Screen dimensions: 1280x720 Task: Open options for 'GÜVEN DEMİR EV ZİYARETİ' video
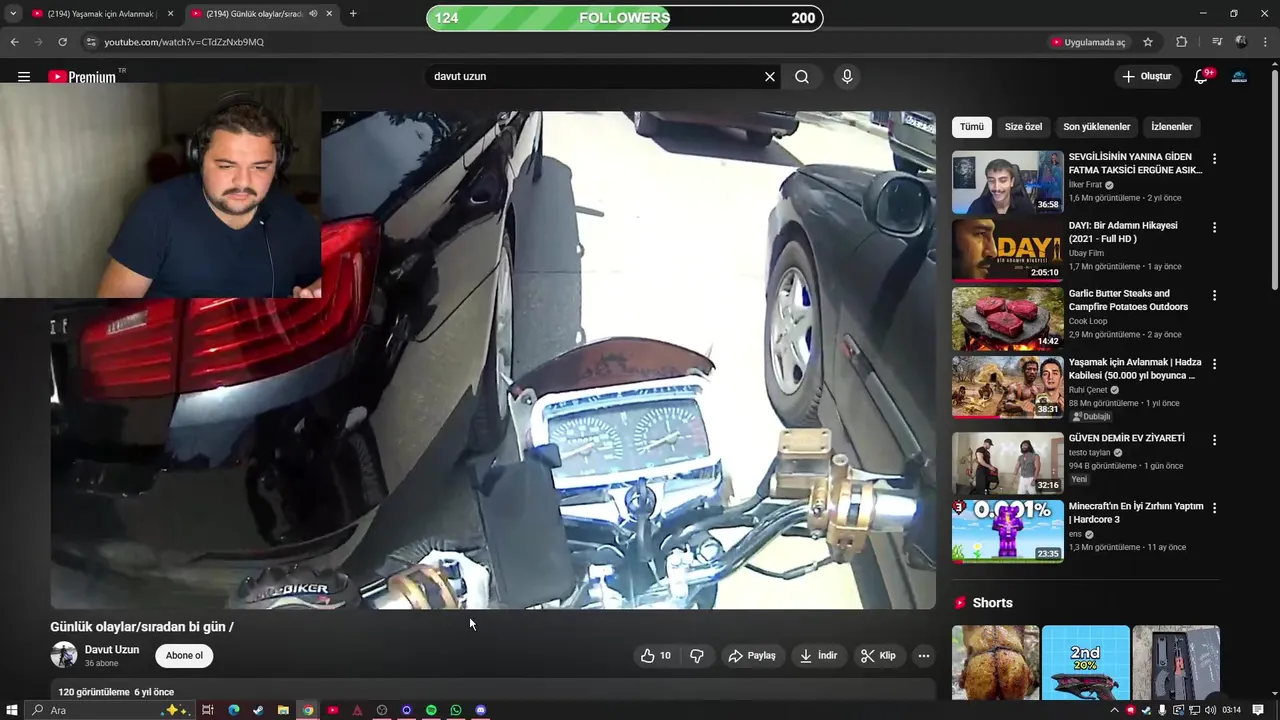point(1214,440)
